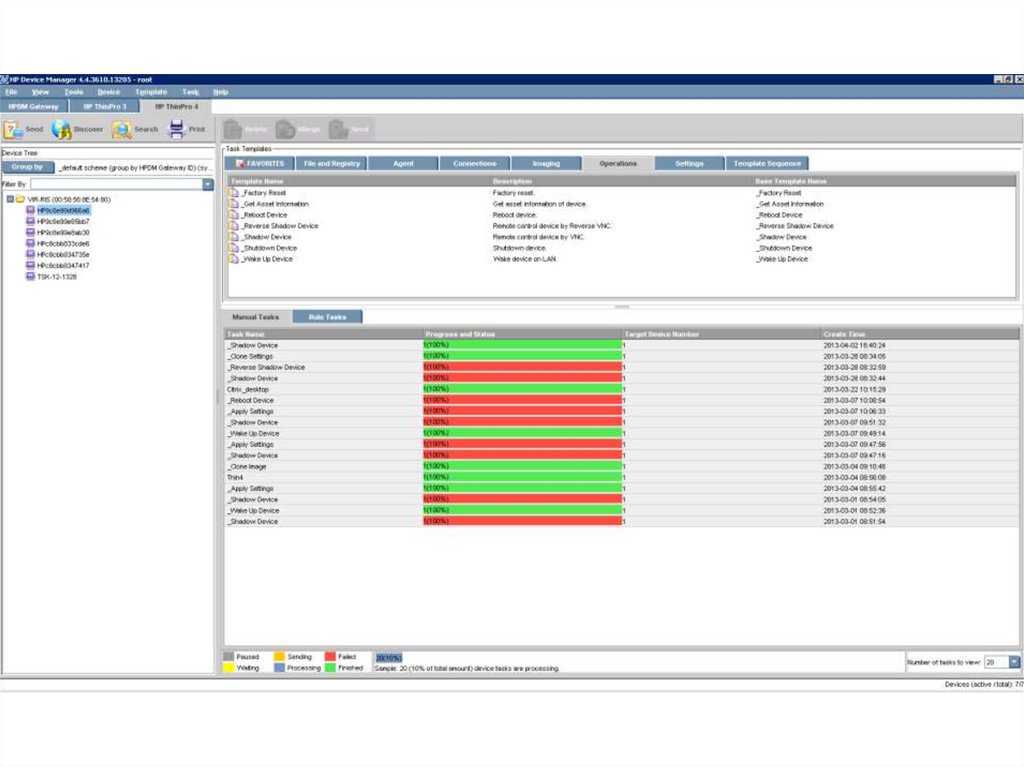
Task: Click the Discover globe icon in the toolbar
Action: 61,129
